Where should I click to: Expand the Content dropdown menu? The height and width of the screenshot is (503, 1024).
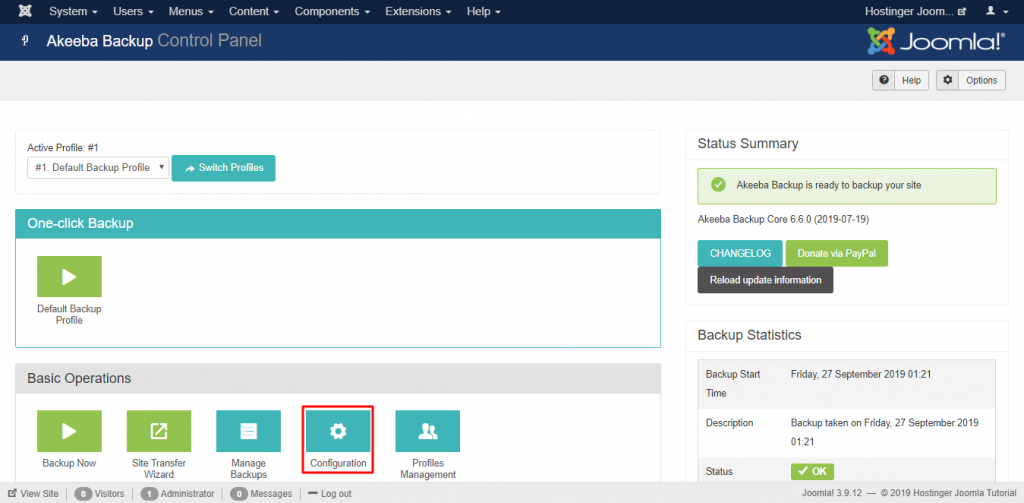click(255, 11)
